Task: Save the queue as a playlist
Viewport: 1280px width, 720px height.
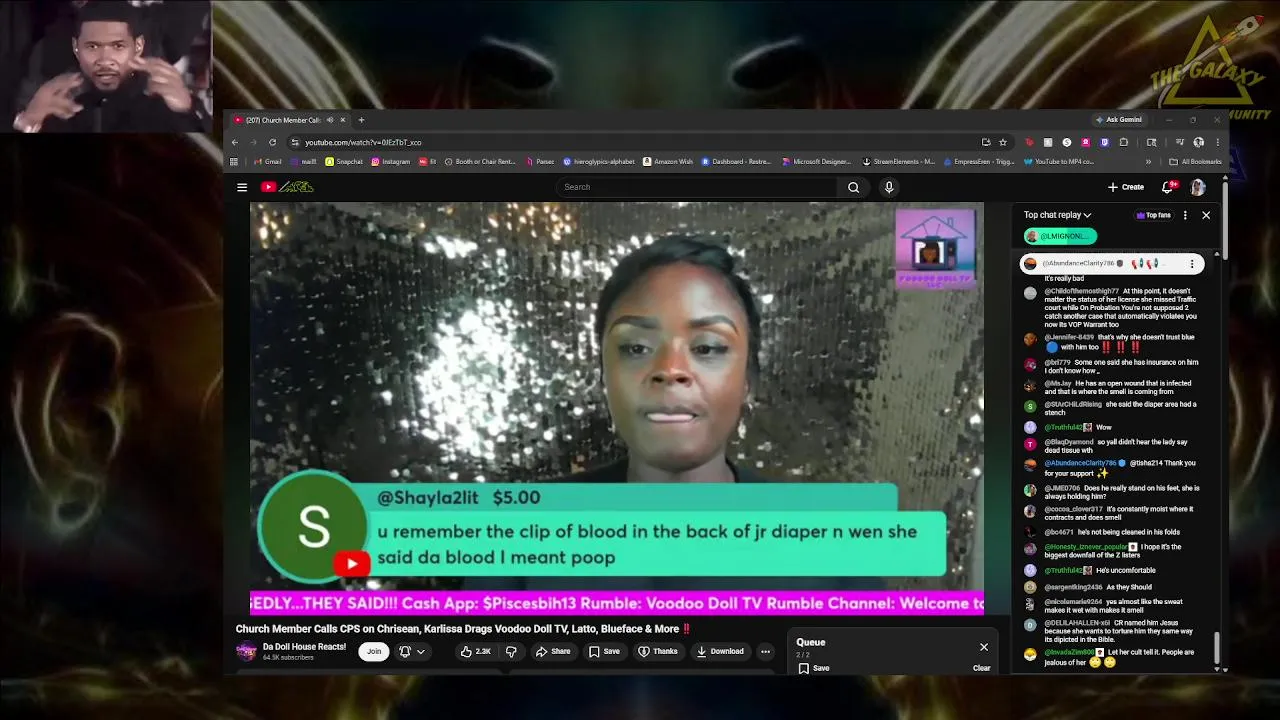Action: pyautogui.click(x=814, y=668)
